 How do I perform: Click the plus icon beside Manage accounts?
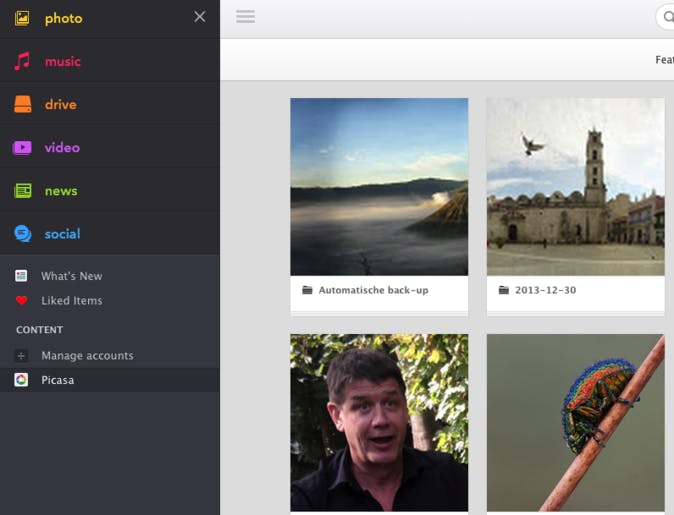[x=21, y=356]
